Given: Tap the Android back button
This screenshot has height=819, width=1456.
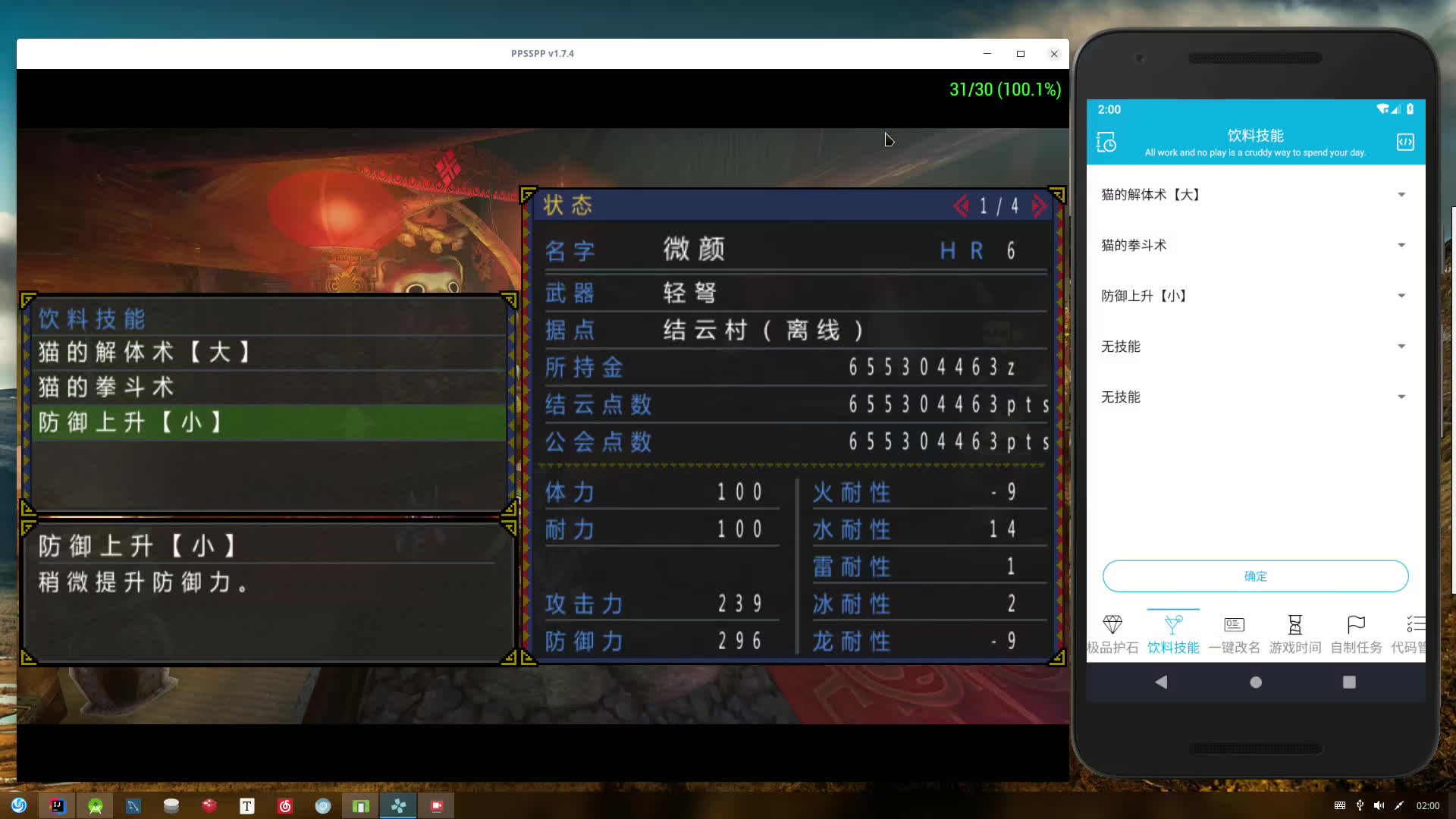Looking at the screenshot, I should click(1161, 682).
